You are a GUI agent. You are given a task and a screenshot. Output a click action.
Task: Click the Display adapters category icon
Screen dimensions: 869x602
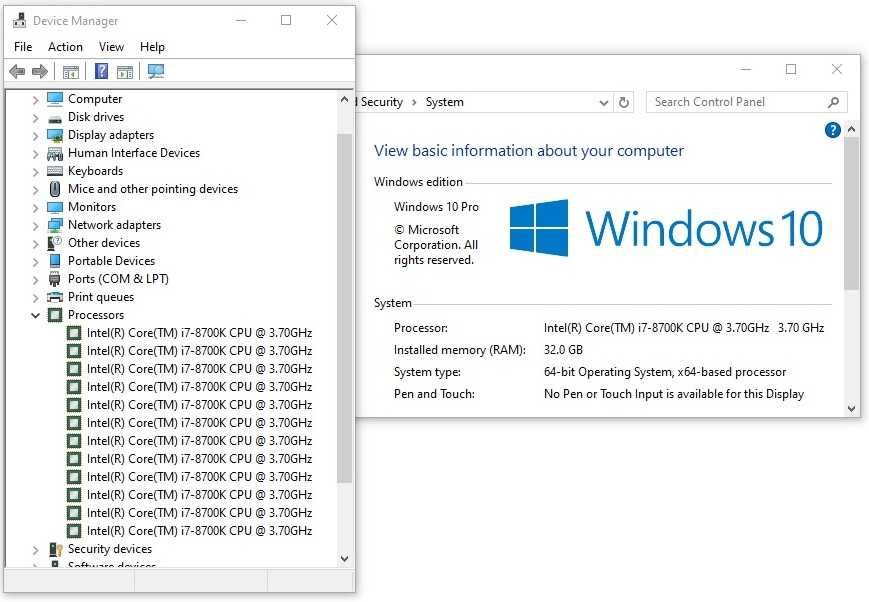pyautogui.click(x=55, y=135)
